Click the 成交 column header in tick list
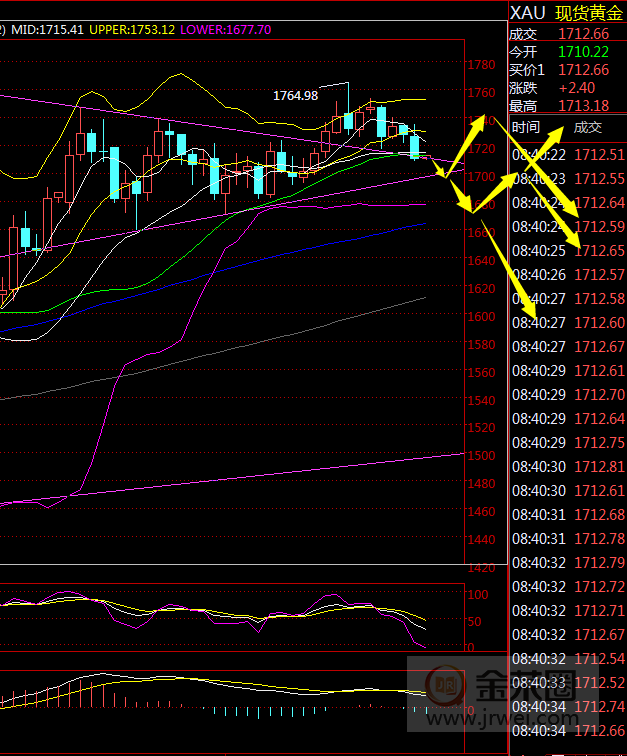This screenshot has width=627, height=756. pos(587,127)
